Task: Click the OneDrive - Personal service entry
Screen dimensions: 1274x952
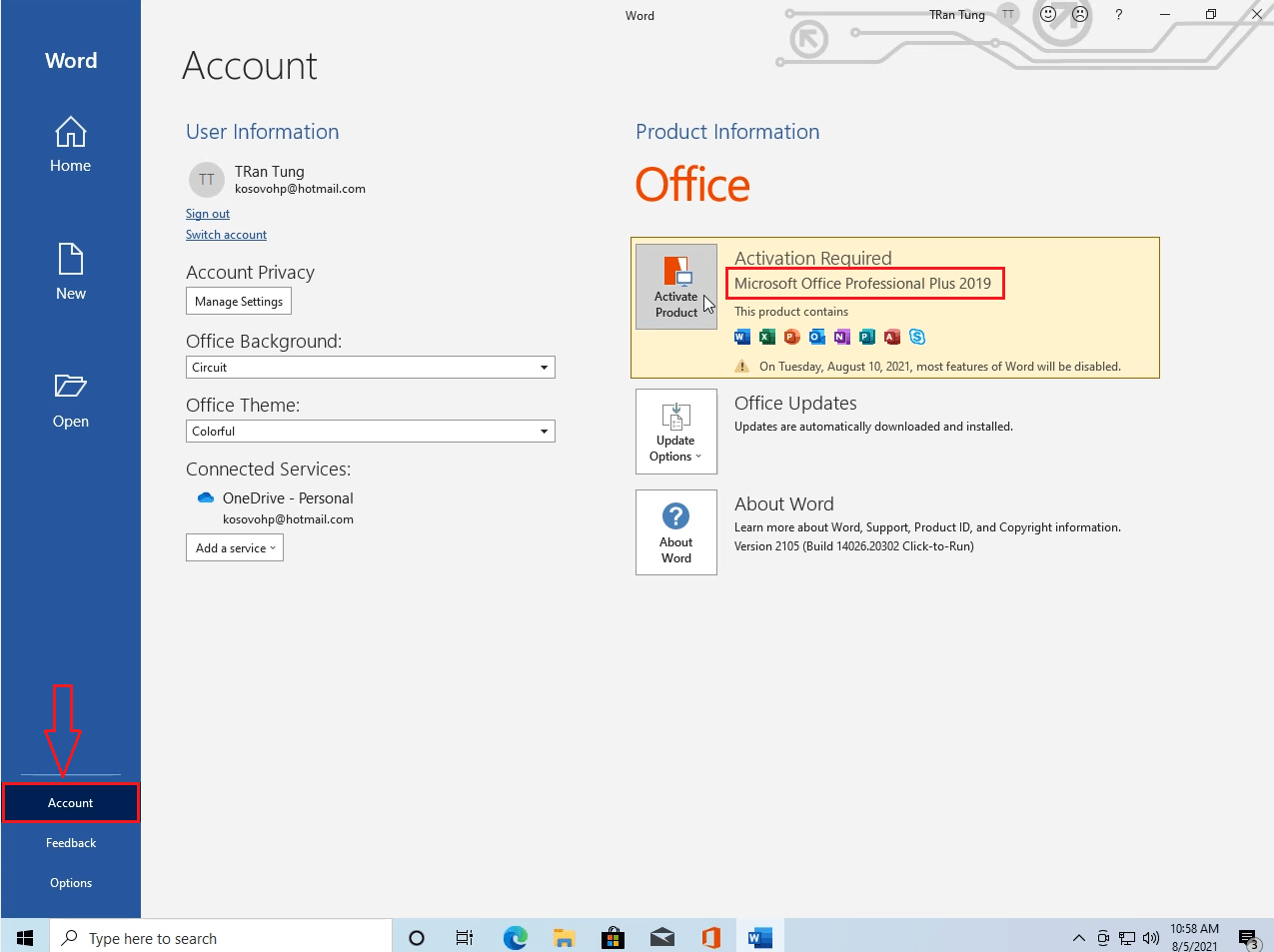Action: click(288, 498)
